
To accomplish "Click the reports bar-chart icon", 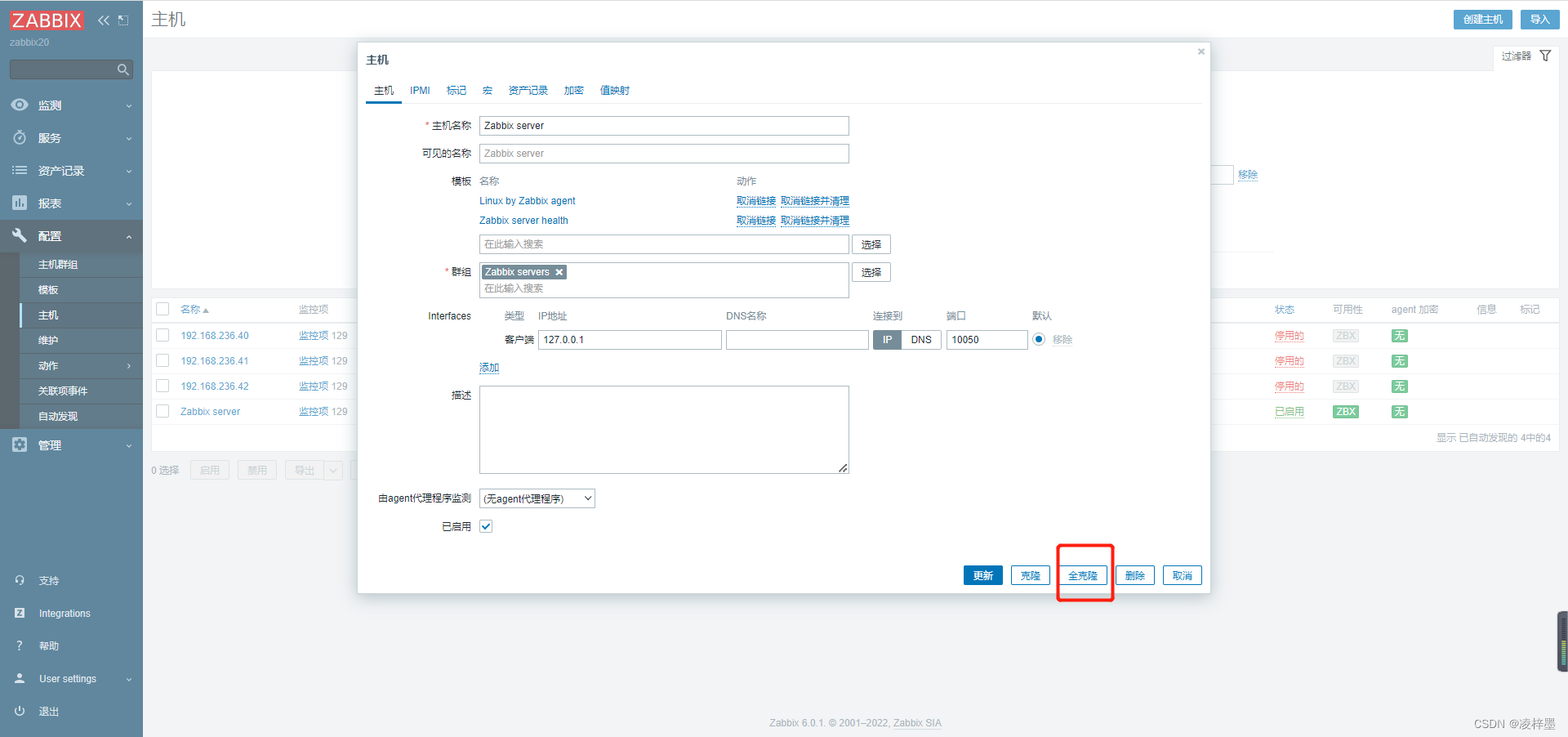I will tap(20, 203).
